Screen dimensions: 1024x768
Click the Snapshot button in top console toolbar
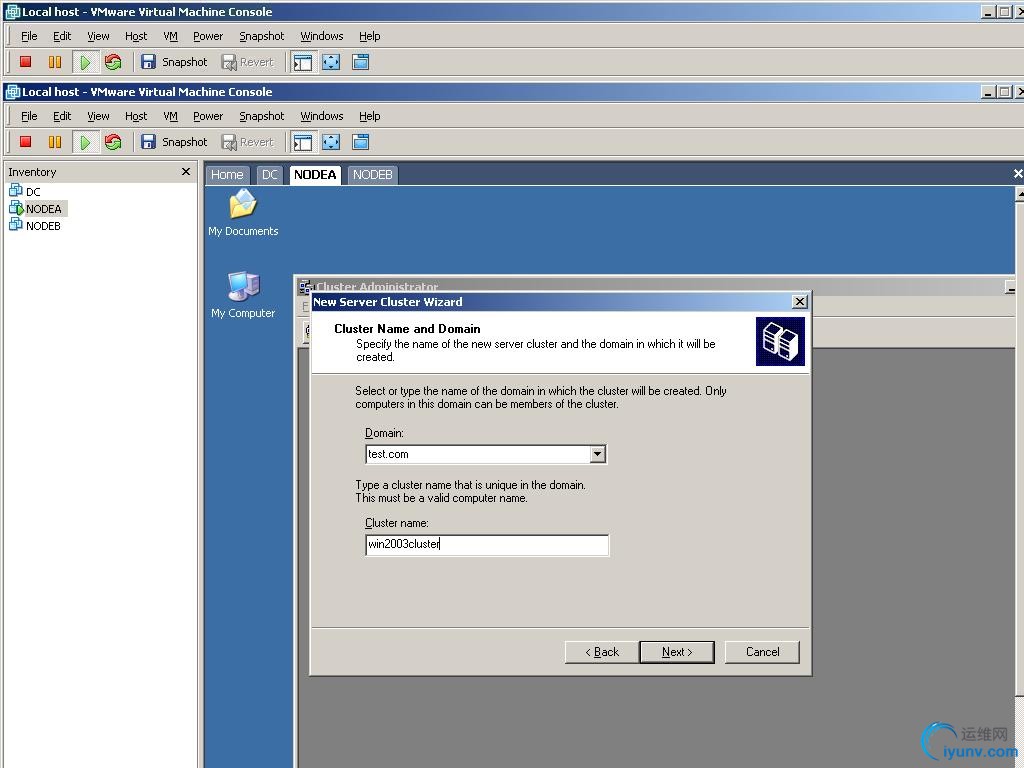(174, 62)
